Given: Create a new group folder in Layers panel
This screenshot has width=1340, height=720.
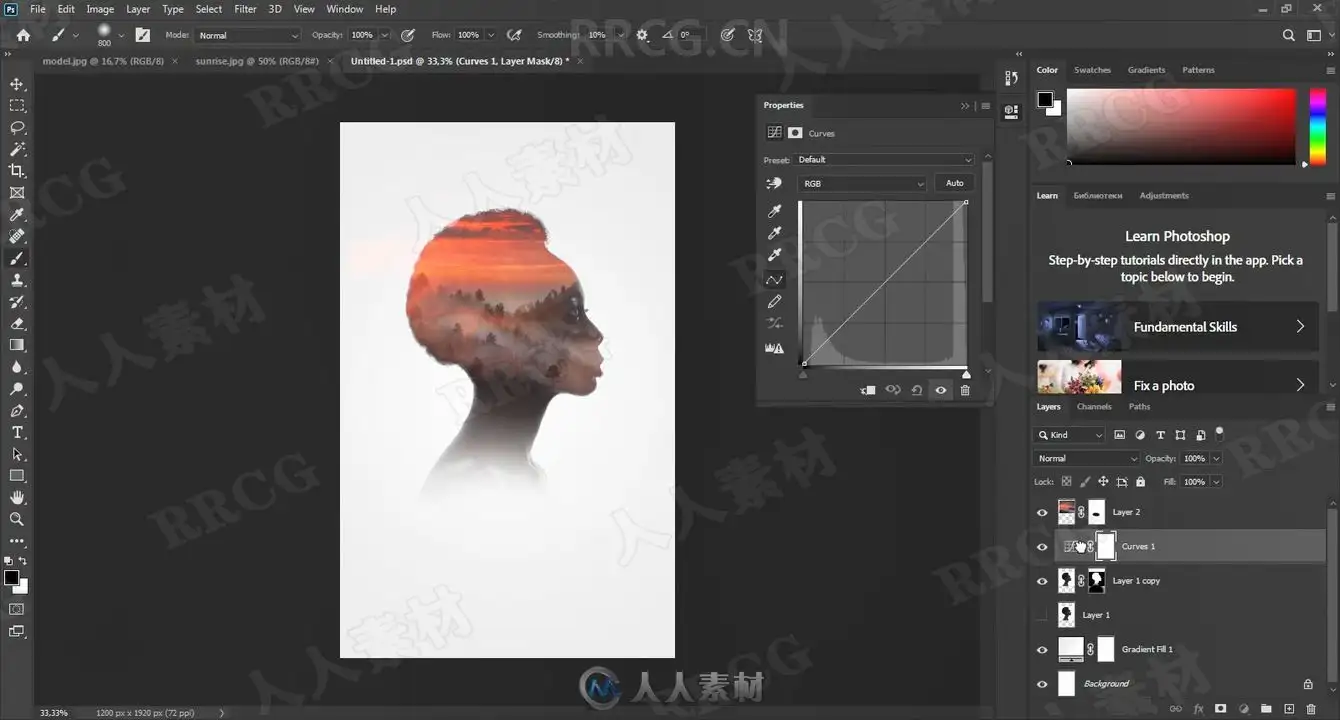Looking at the screenshot, I should pos(1266,709).
